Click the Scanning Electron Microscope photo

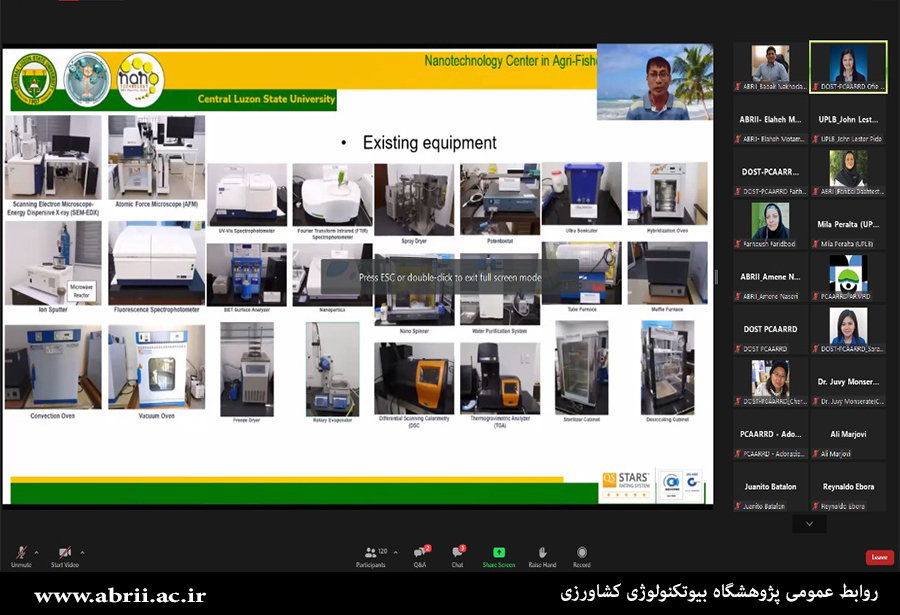point(53,157)
